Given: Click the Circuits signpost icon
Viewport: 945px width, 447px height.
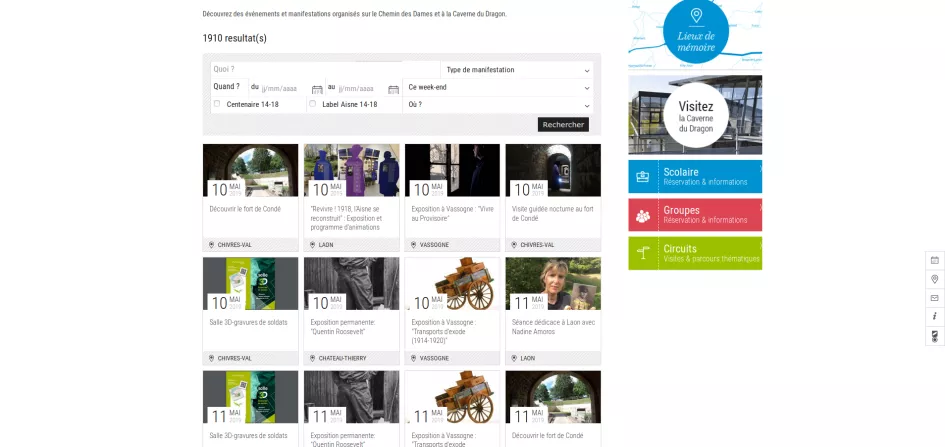Looking at the screenshot, I should point(643,253).
